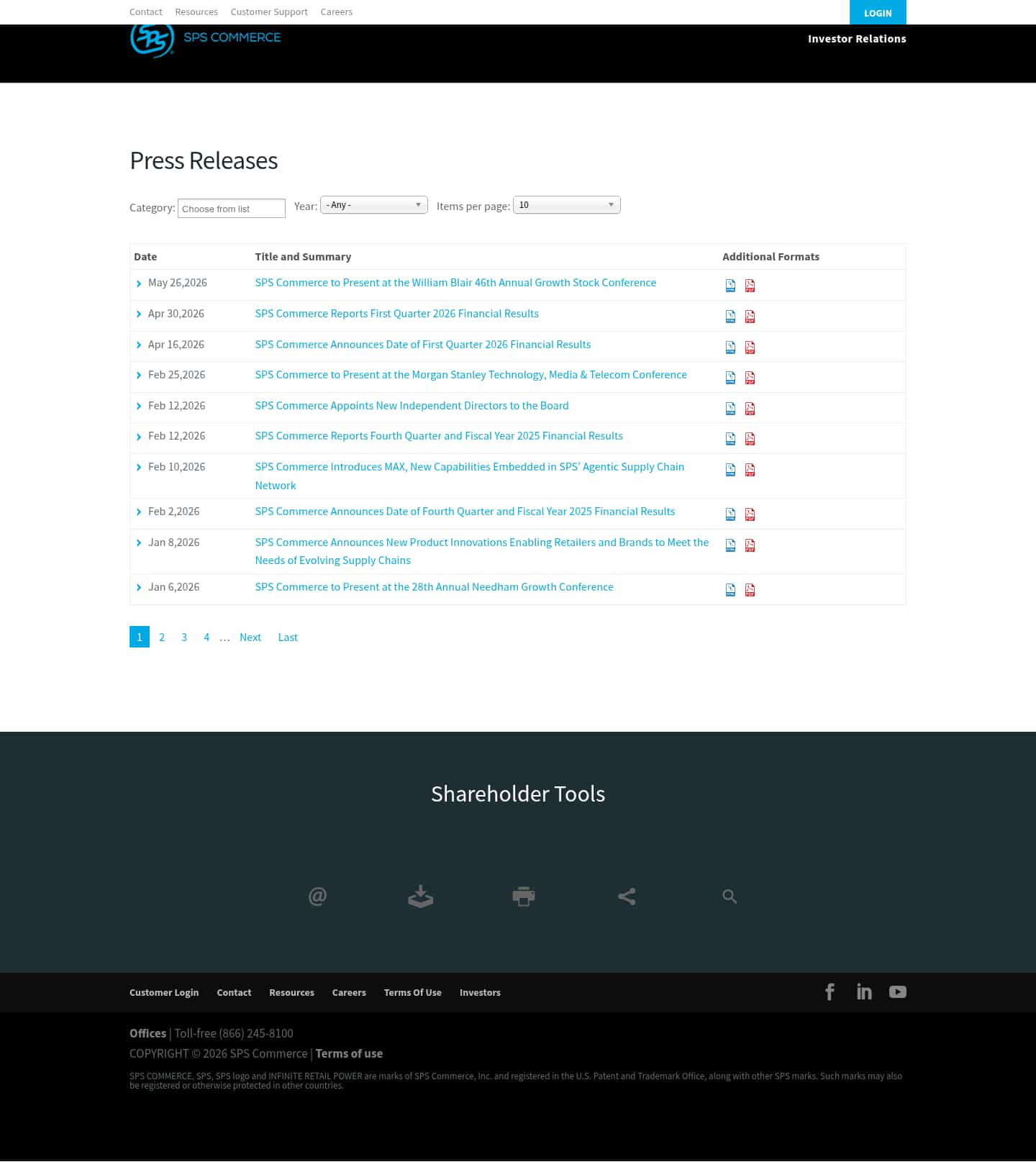
Task: Click the LOGIN button
Action: tap(878, 13)
